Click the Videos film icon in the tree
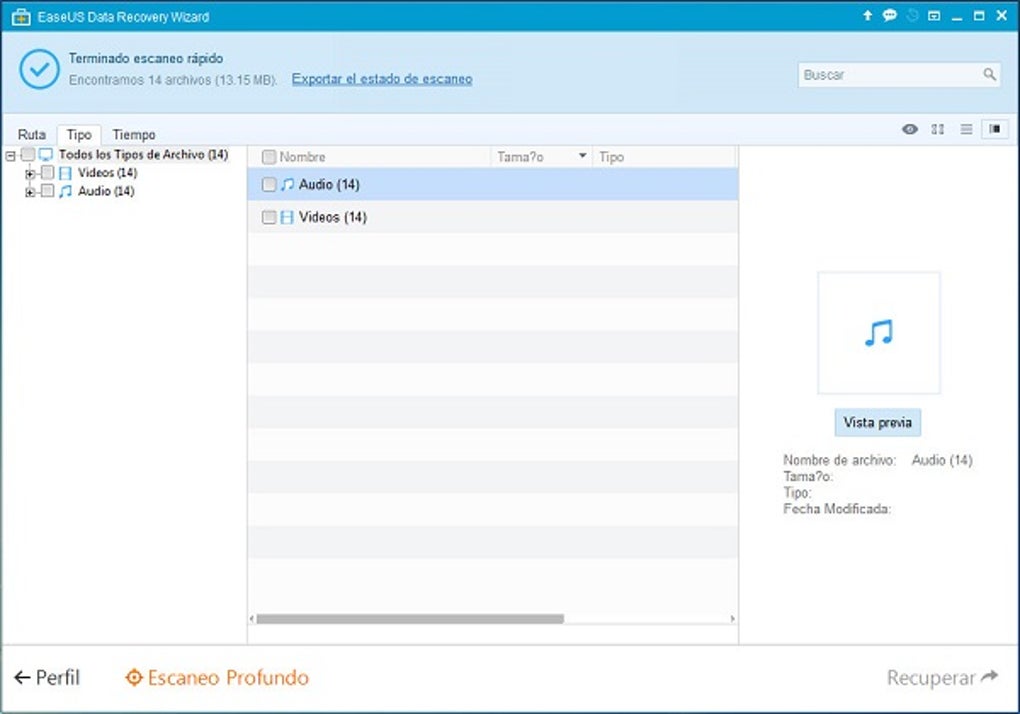The image size is (1020, 714). pyautogui.click(x=65, y=173)
